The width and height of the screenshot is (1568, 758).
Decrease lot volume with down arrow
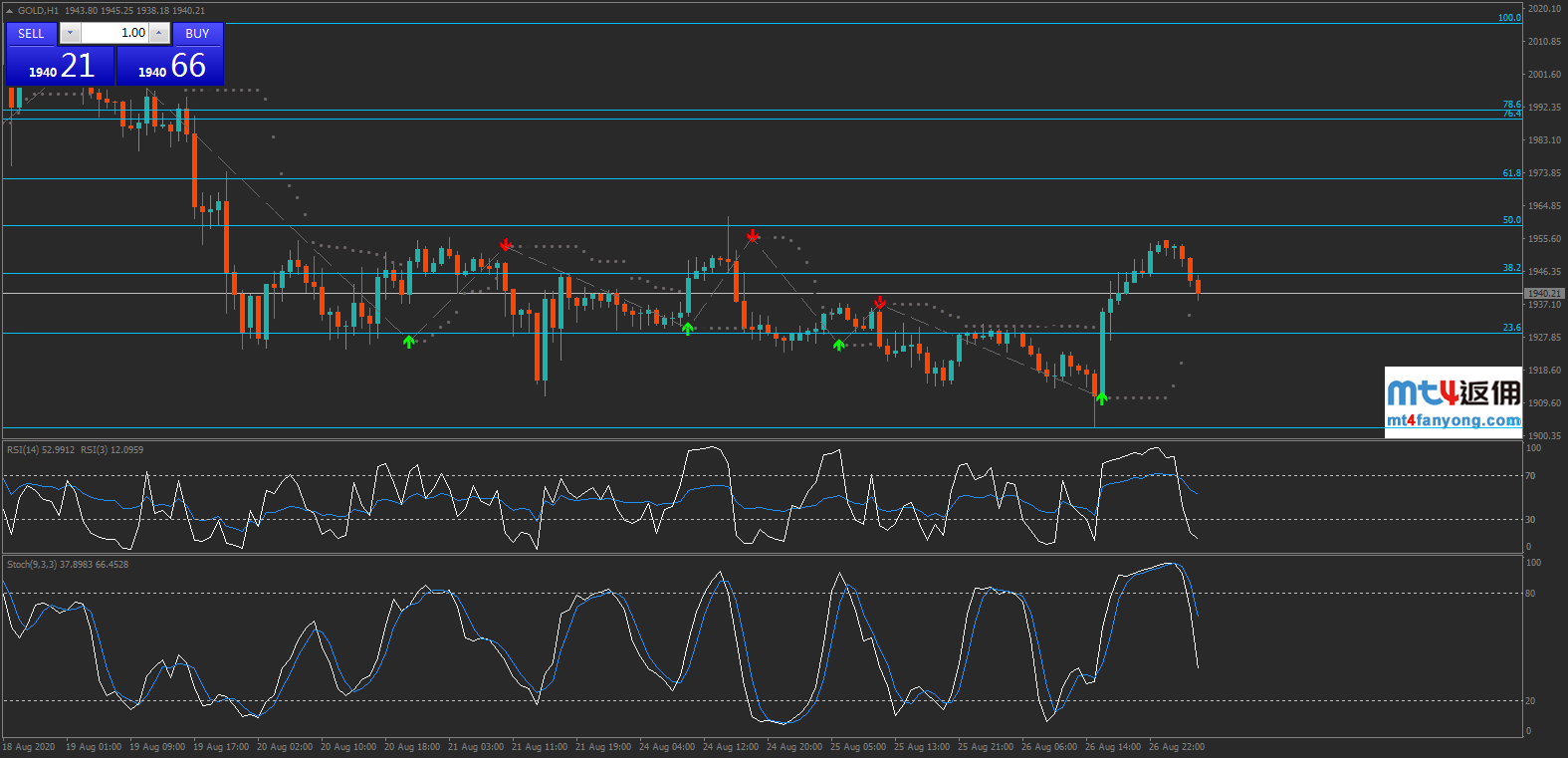click(x=70, y=34)
